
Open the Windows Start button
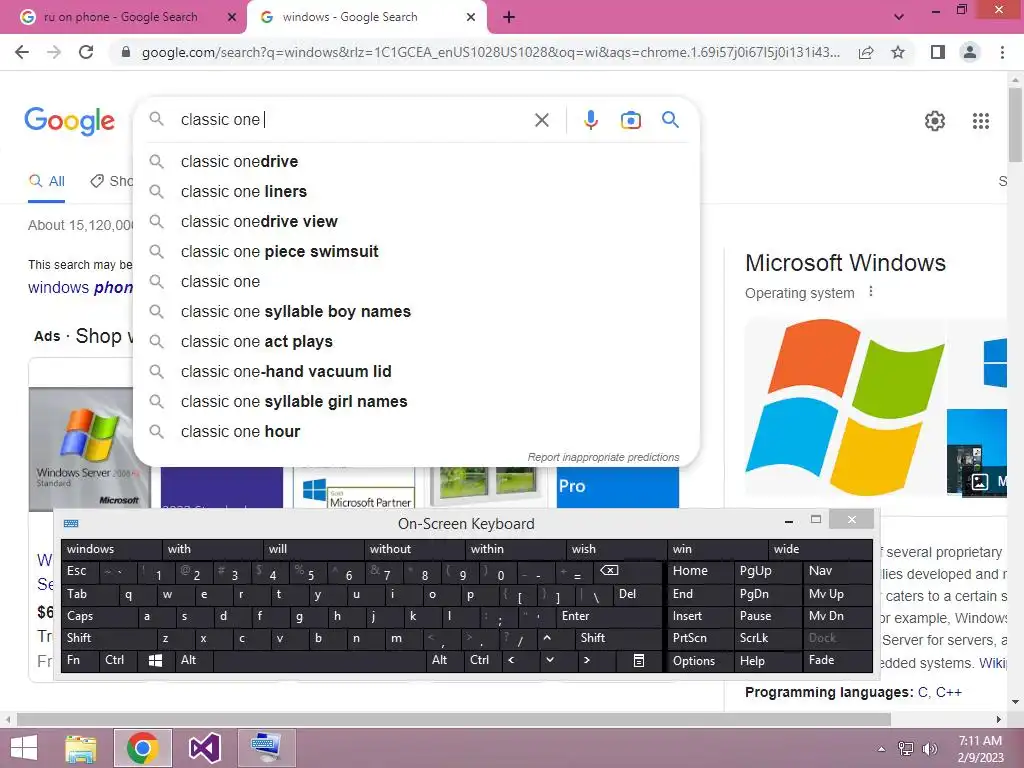pos(24,748)
